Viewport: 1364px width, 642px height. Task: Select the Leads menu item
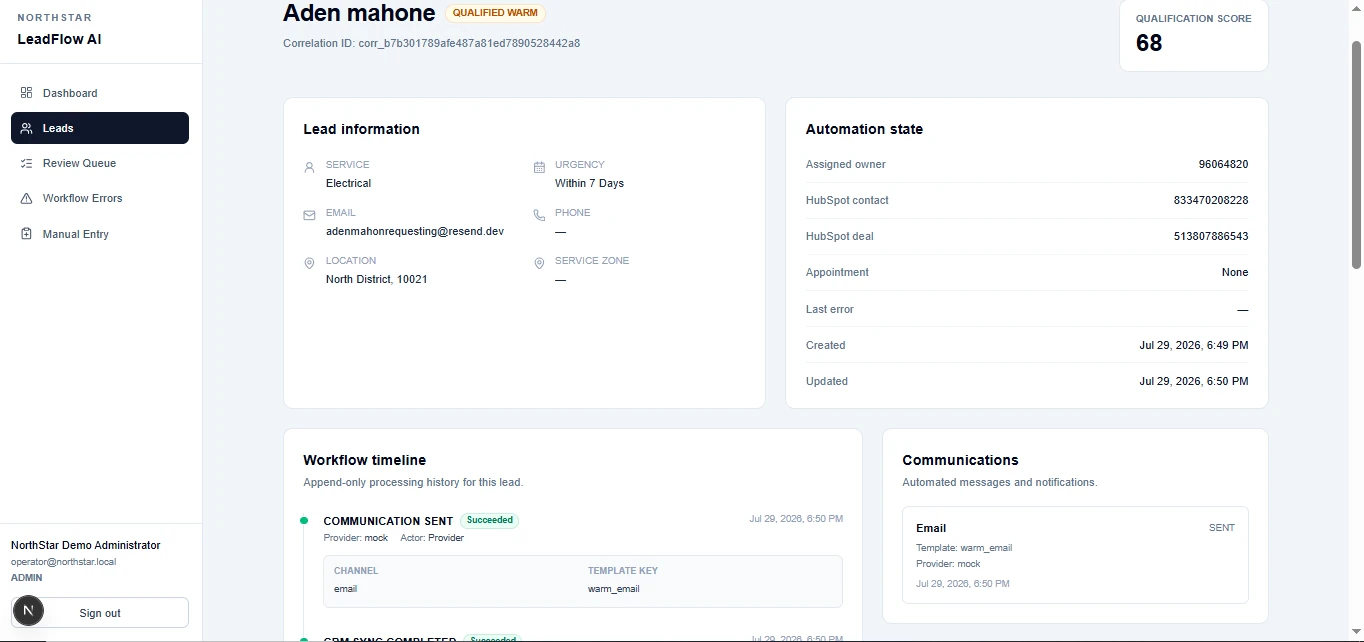pyautogui.click(x=100, y=128)
